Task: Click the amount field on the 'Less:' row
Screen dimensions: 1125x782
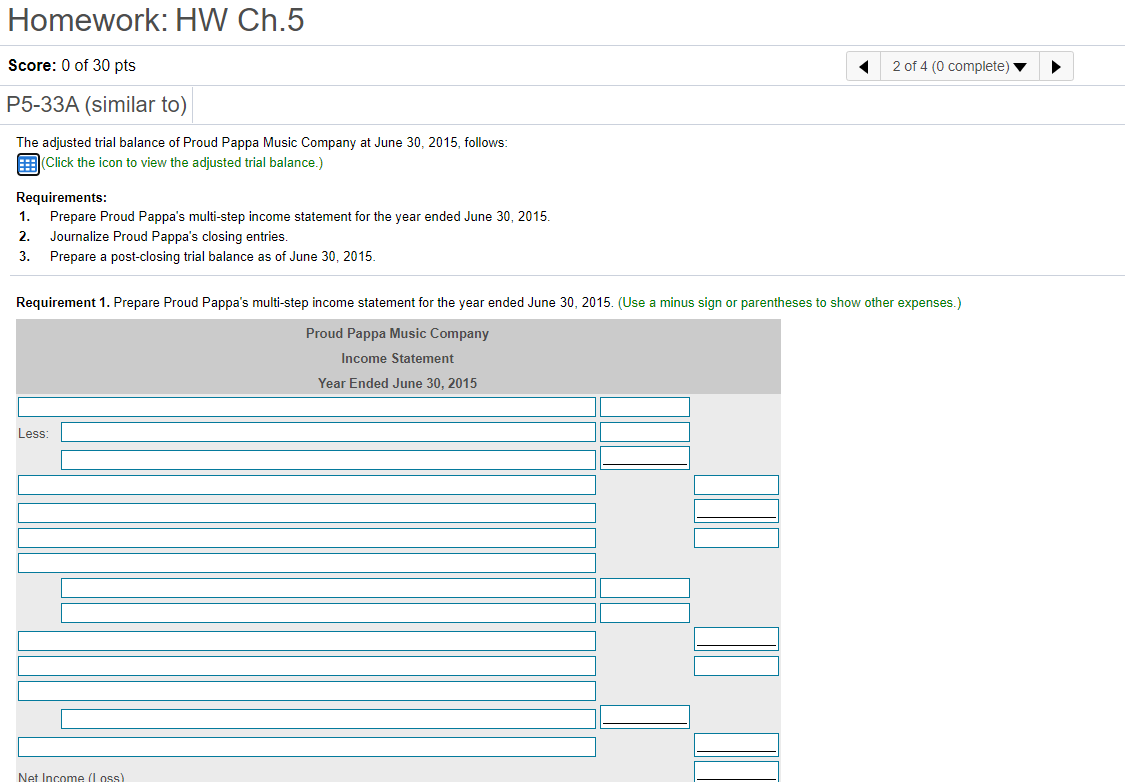Action: [644, 432]
